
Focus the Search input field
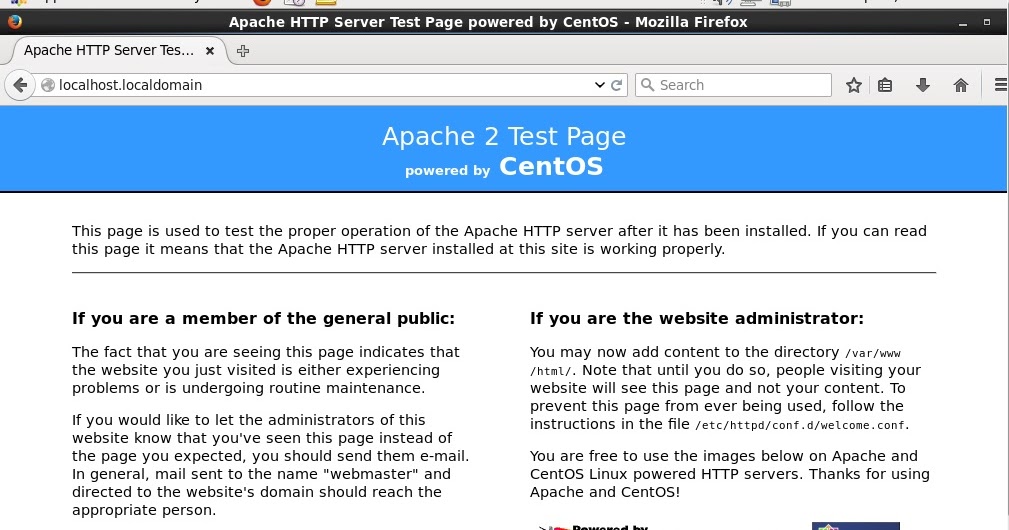pos(734,85)
